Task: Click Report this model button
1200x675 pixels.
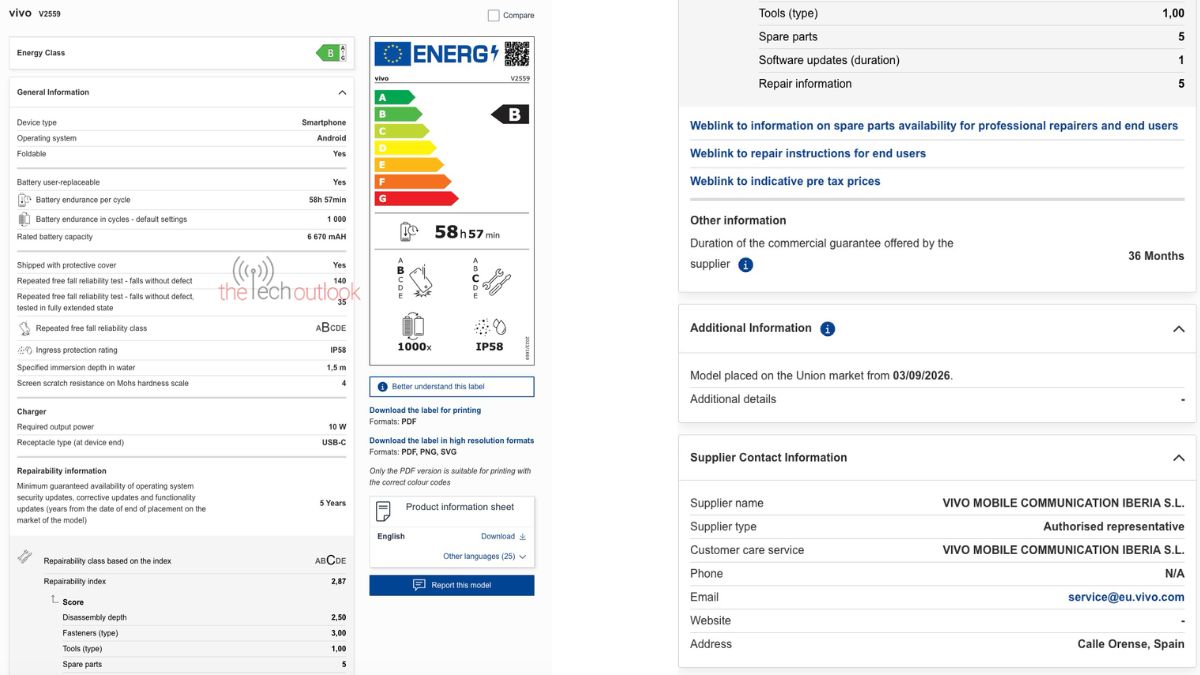Action: coord(452,585)
